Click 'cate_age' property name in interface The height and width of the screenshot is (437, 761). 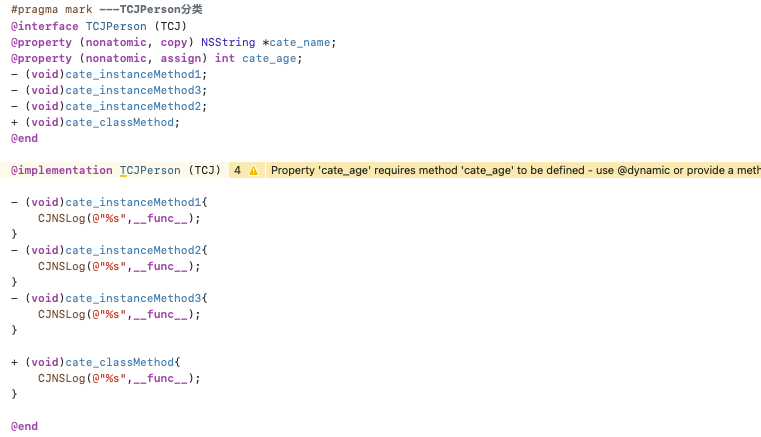(269, 58)
